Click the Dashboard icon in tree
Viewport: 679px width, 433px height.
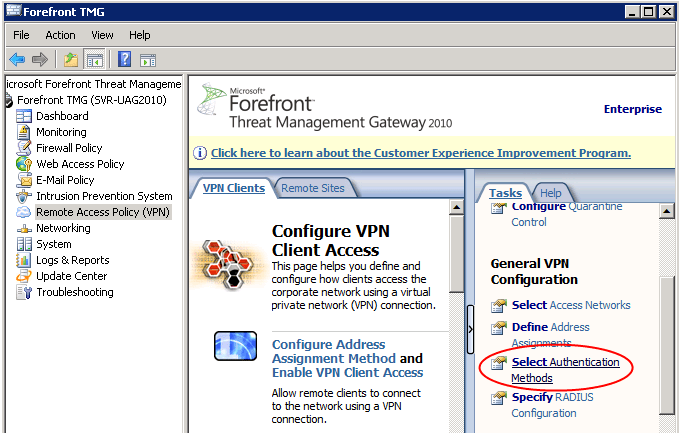click(x=24, y=116)
